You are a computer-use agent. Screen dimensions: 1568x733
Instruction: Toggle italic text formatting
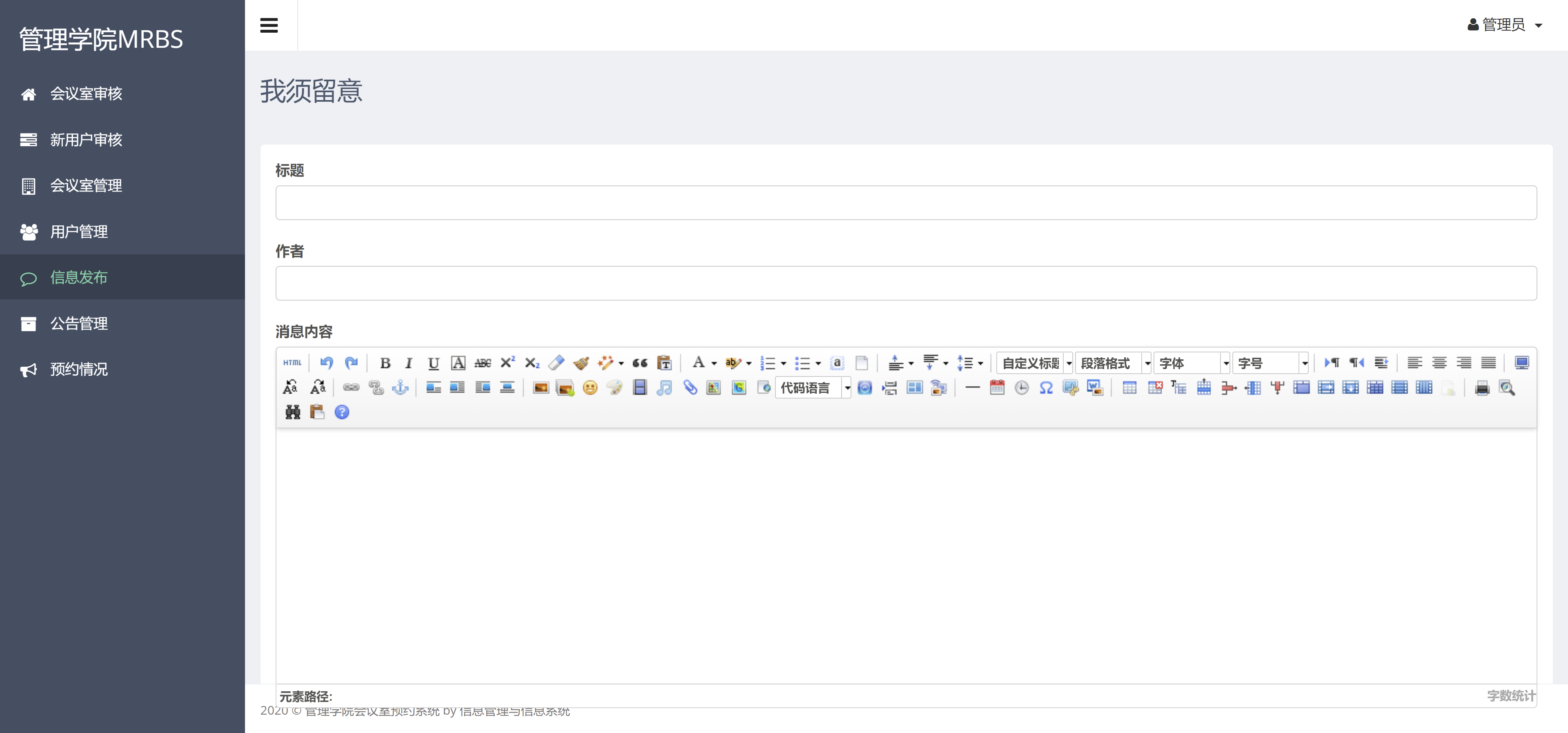click(x=408, y=363)
